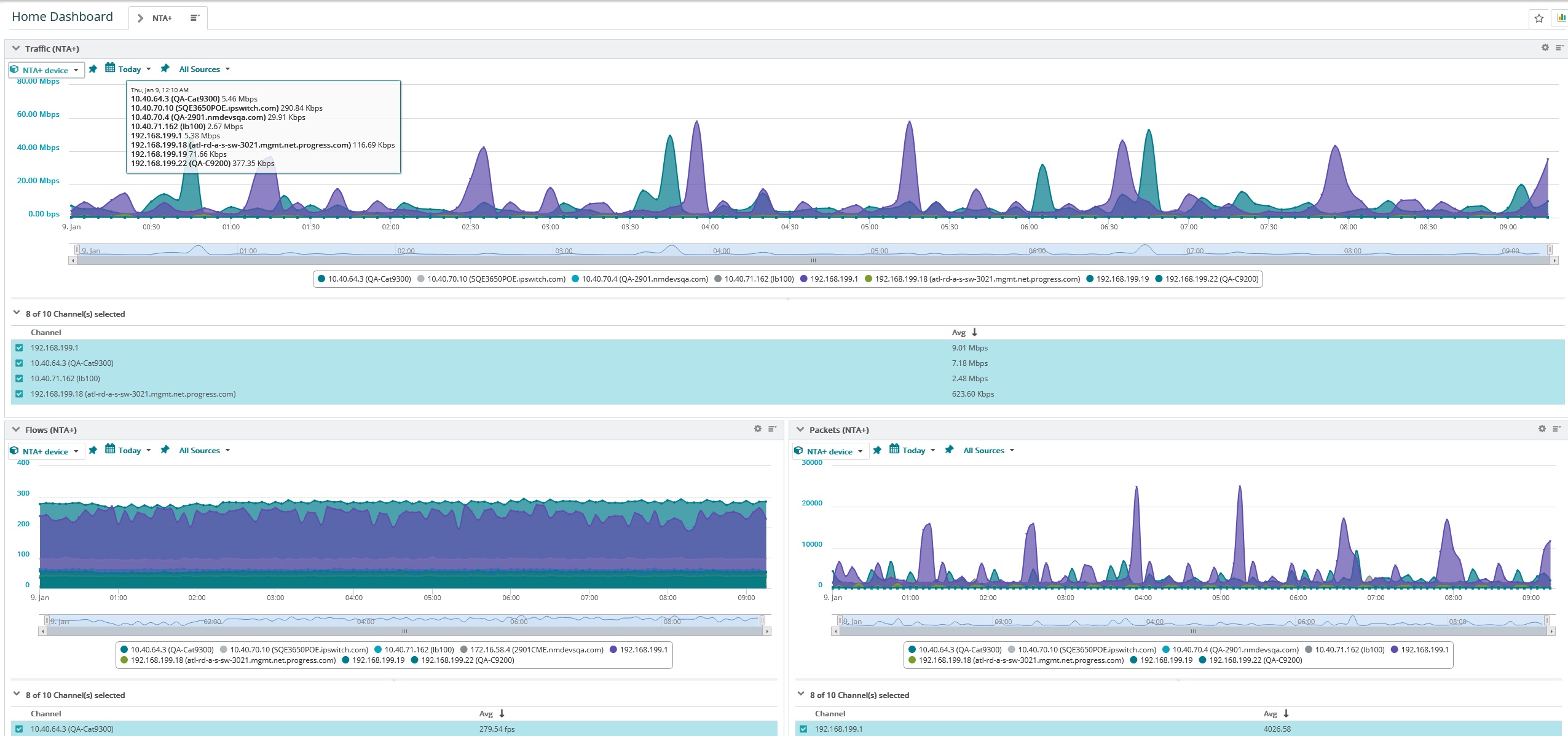Open the Today dropdown in the Traffic panel
This screenshot has height=736, width=1568.
tap(131, 68)
